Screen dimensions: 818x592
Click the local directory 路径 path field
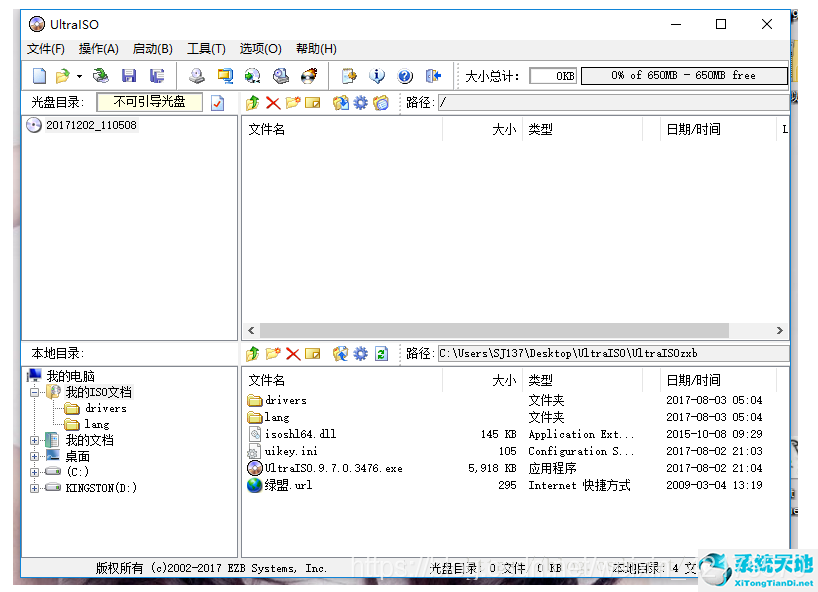612,354
